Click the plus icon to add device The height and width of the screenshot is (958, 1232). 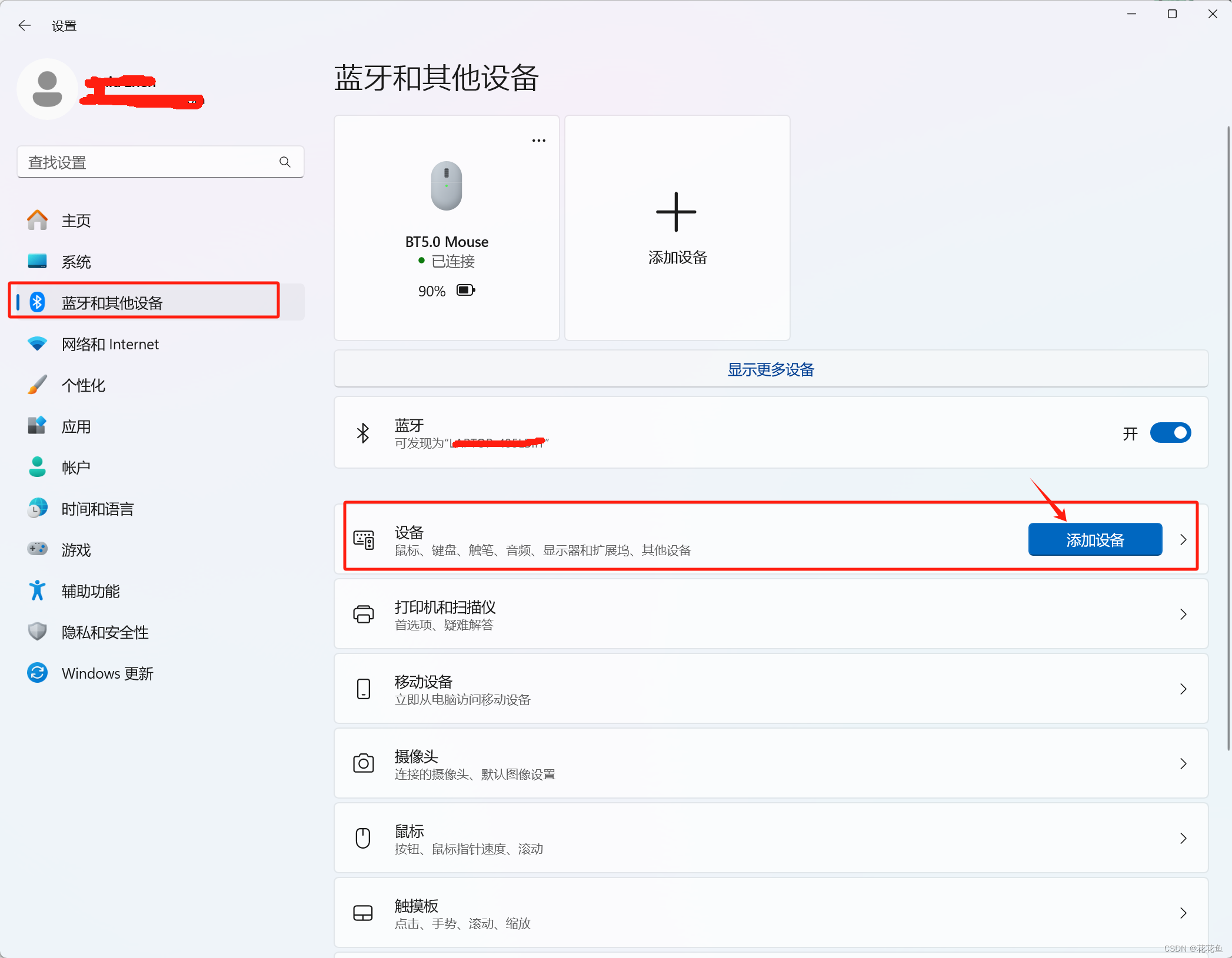pyautogui.click(x=676, y=212)
